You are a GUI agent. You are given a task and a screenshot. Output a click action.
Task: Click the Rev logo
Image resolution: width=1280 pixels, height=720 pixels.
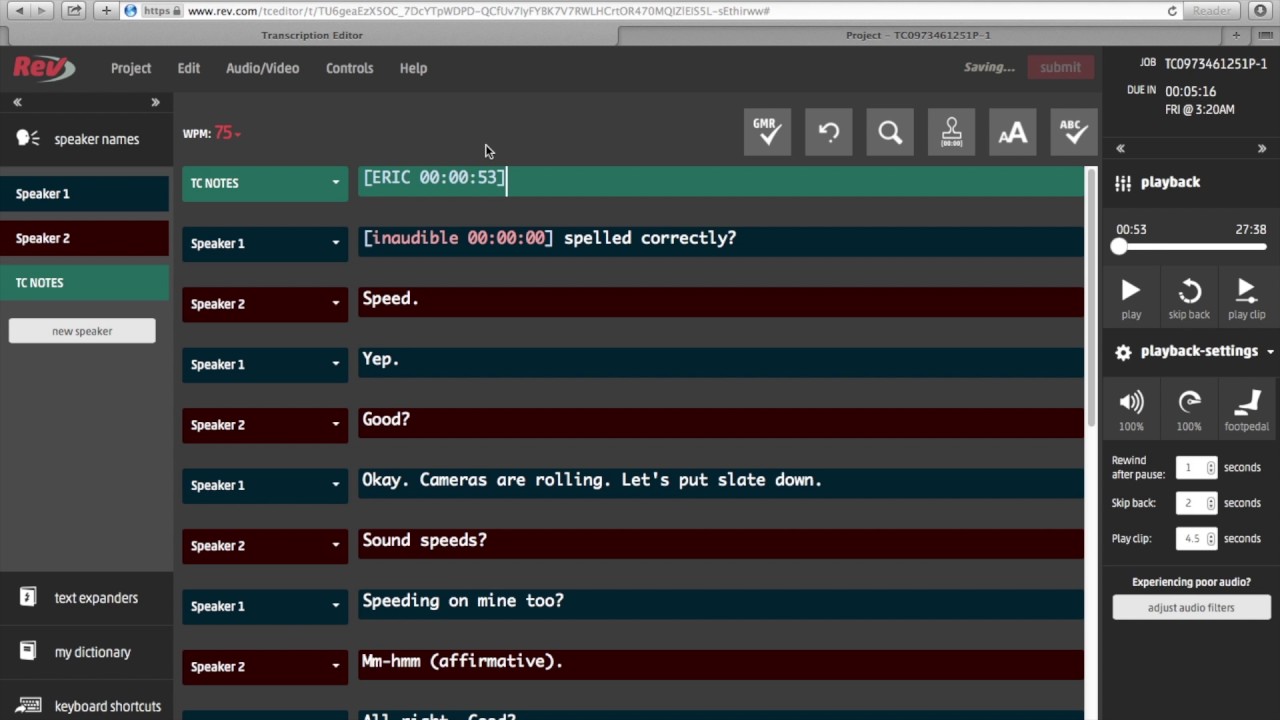pyautogui.click(x=44, y=68)
